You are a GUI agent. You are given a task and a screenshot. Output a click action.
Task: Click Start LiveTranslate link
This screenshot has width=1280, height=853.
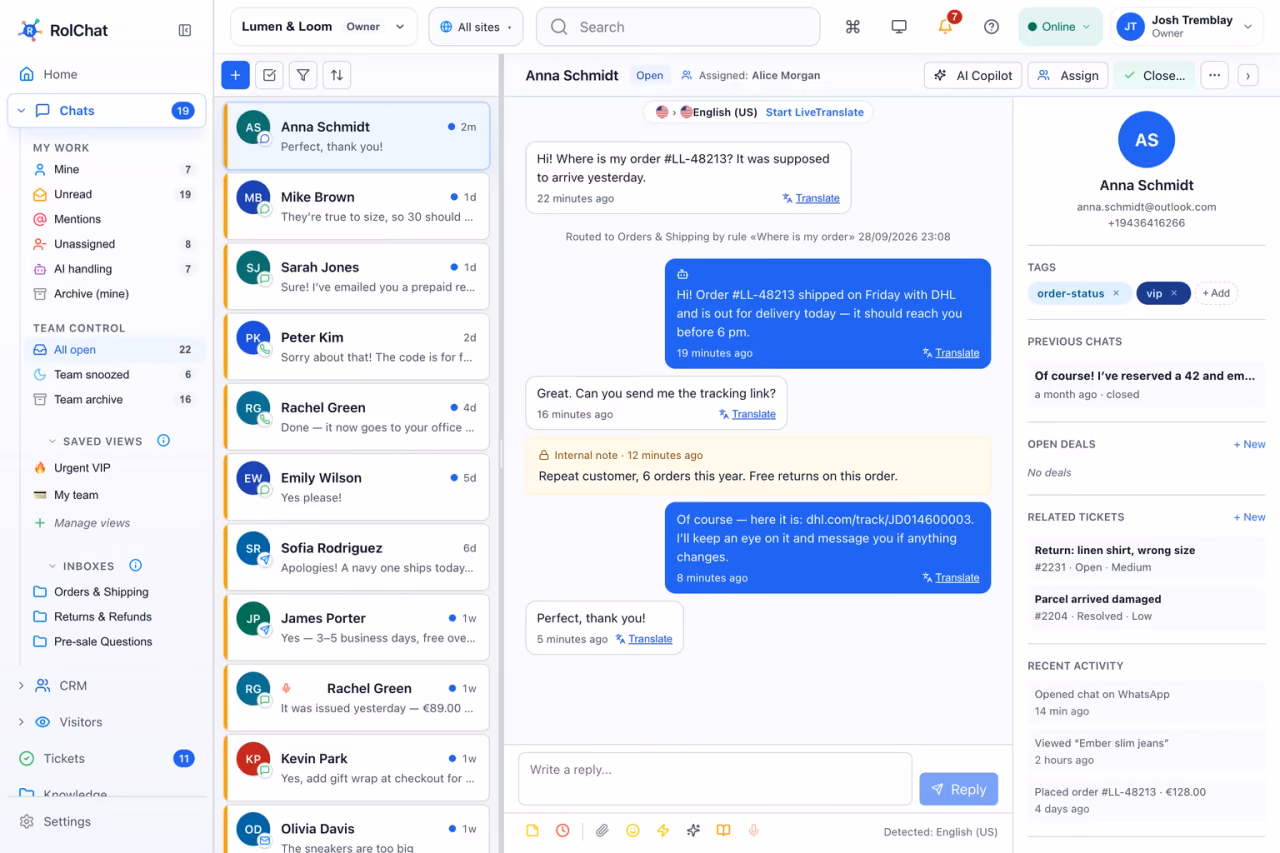pyautogui.click(x=815, y=112)
